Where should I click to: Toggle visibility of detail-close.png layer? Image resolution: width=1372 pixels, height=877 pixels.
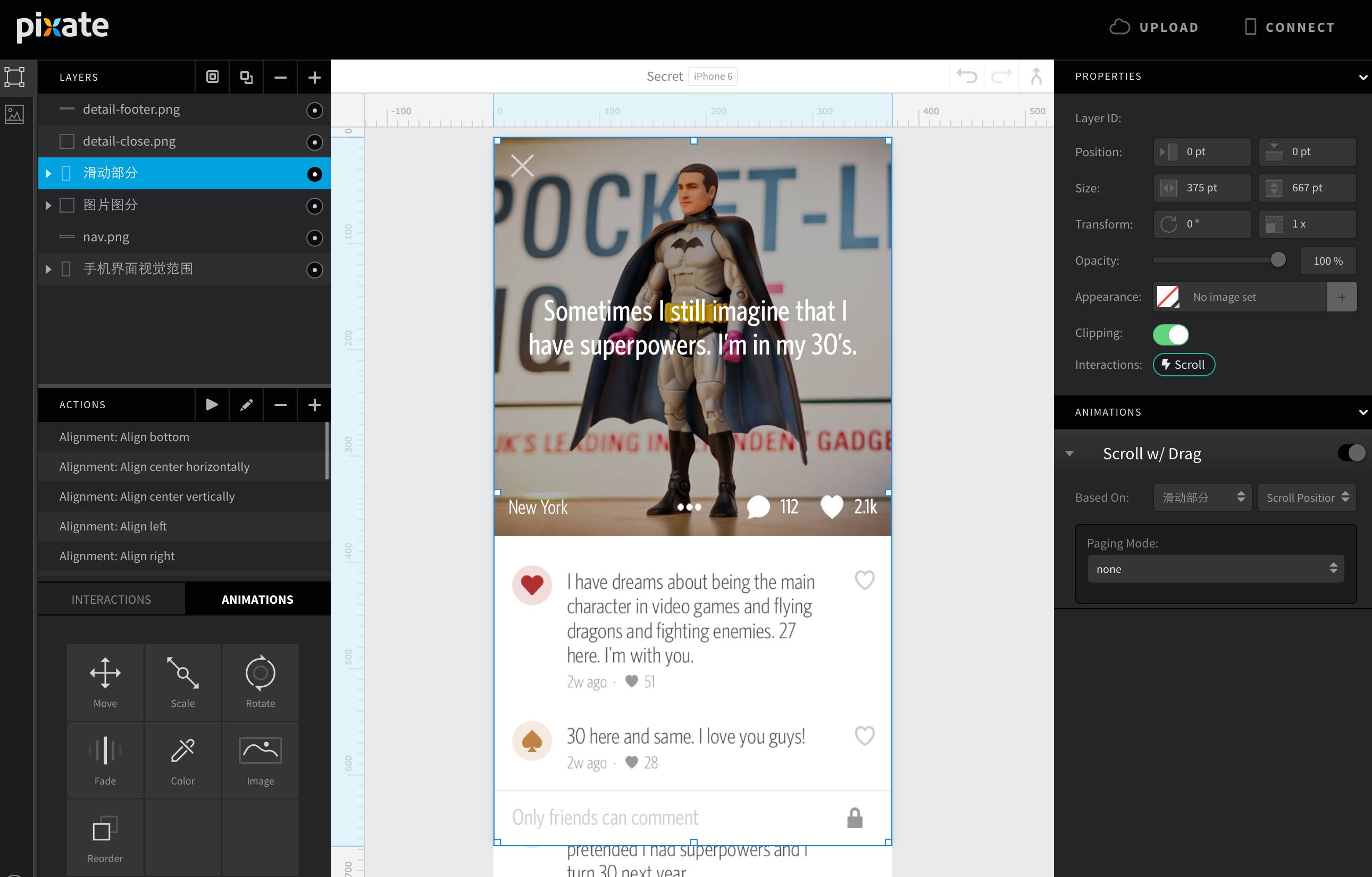tap(314, 142)
